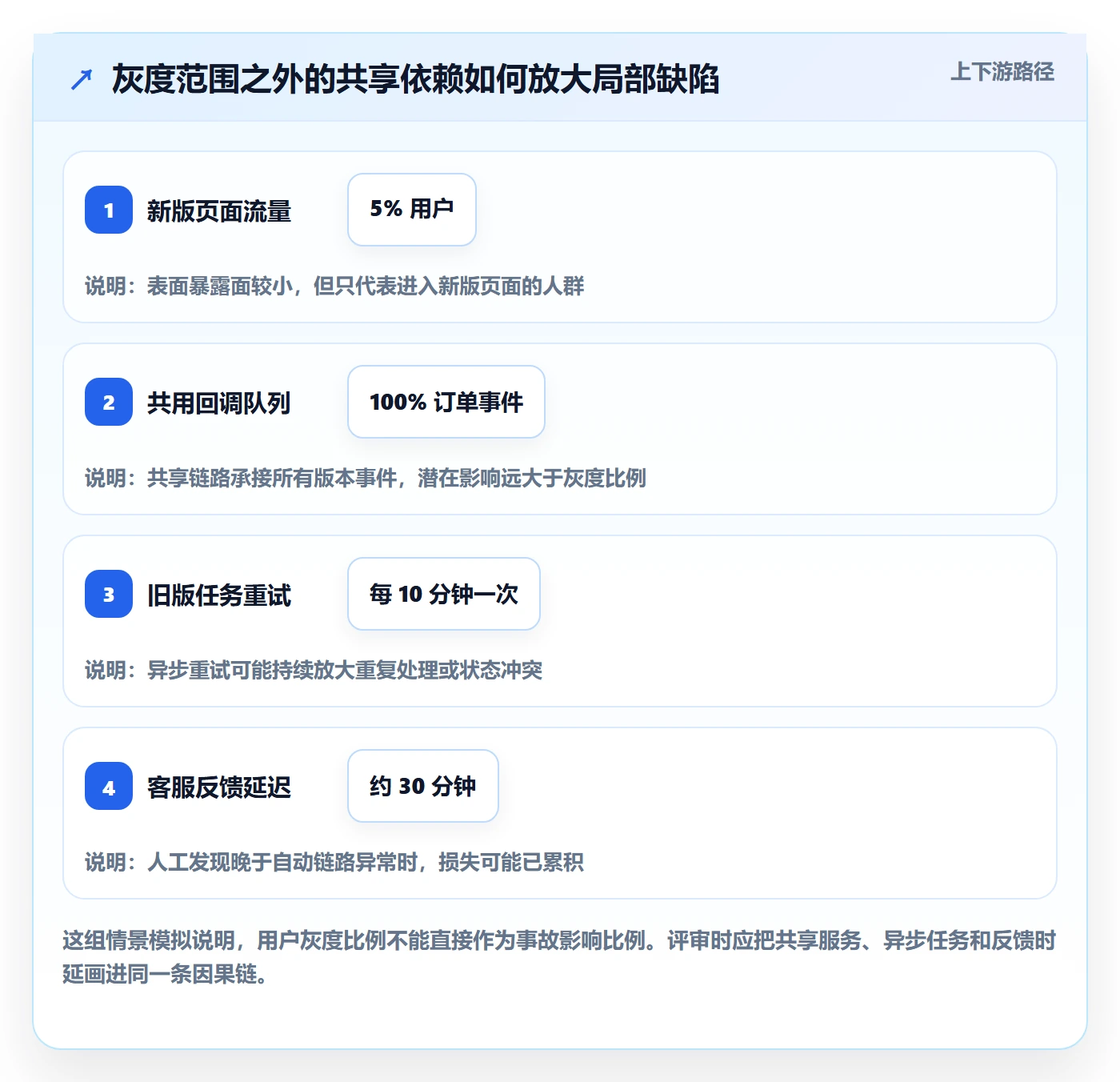
Task: Click the number 4 badge
Action: tap(109, 786)
